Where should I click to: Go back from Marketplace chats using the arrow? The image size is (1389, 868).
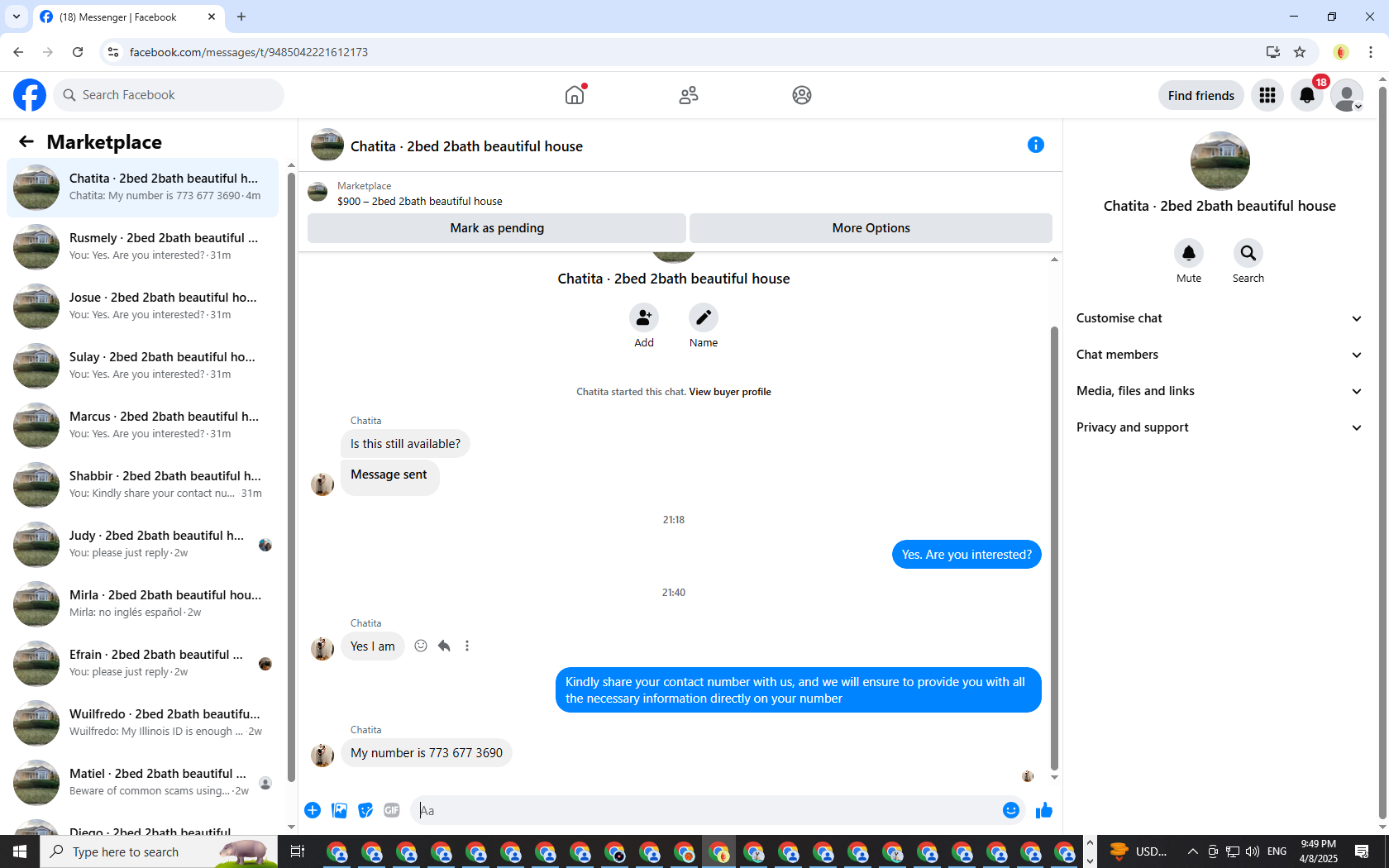click(x=26, y=141)
